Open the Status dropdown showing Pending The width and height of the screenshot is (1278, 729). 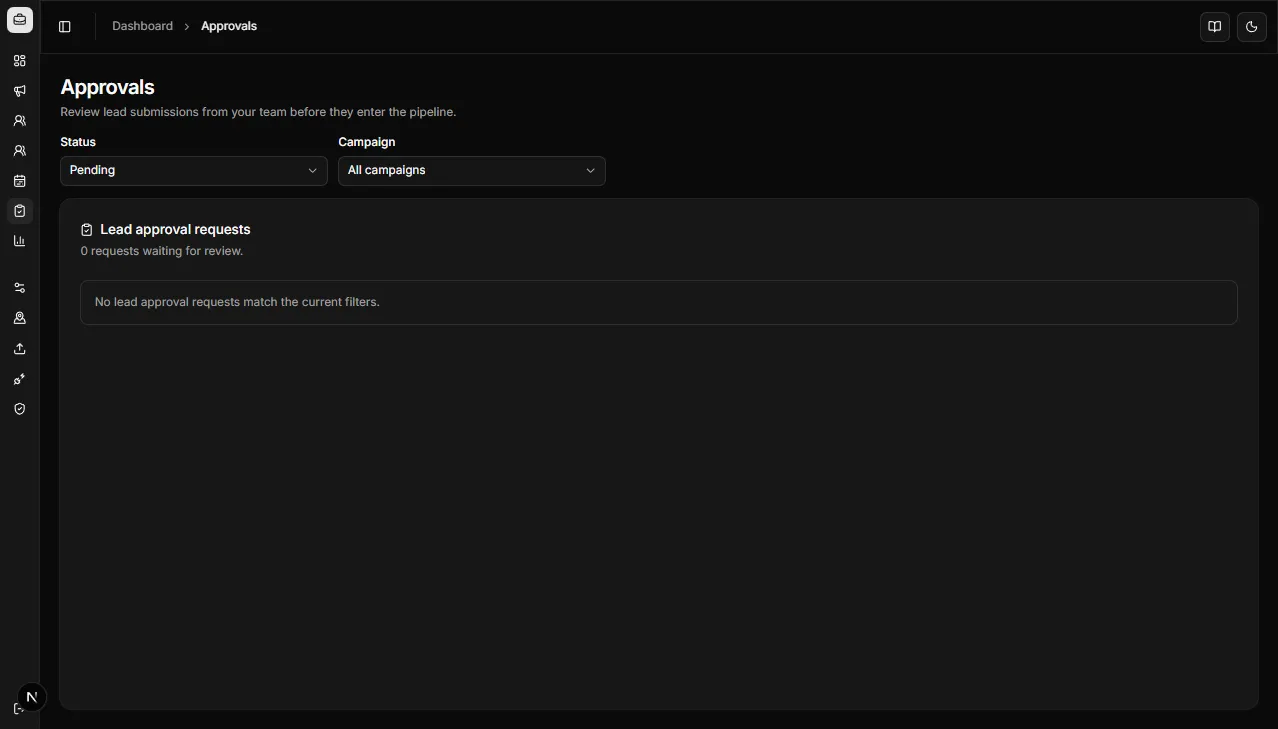pyautogui.click(x=194, y=171)
